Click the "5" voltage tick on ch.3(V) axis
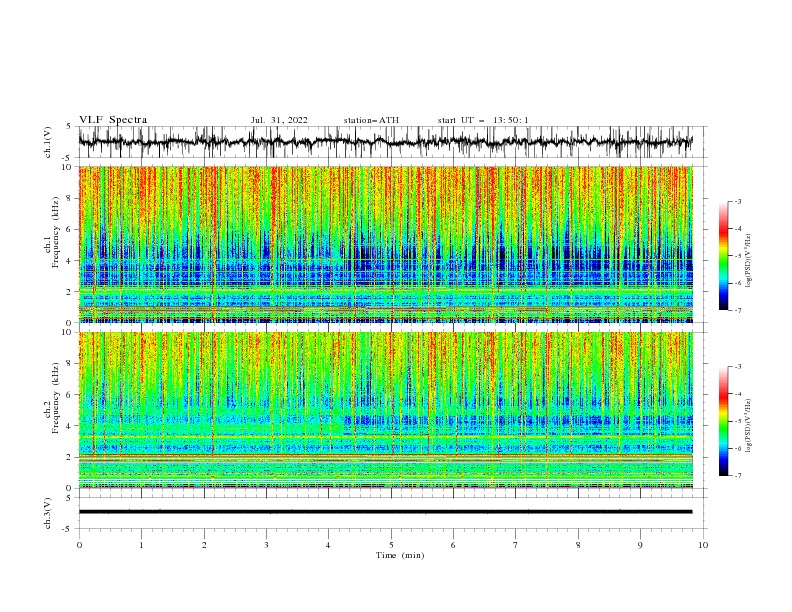 tap(69, 498)
